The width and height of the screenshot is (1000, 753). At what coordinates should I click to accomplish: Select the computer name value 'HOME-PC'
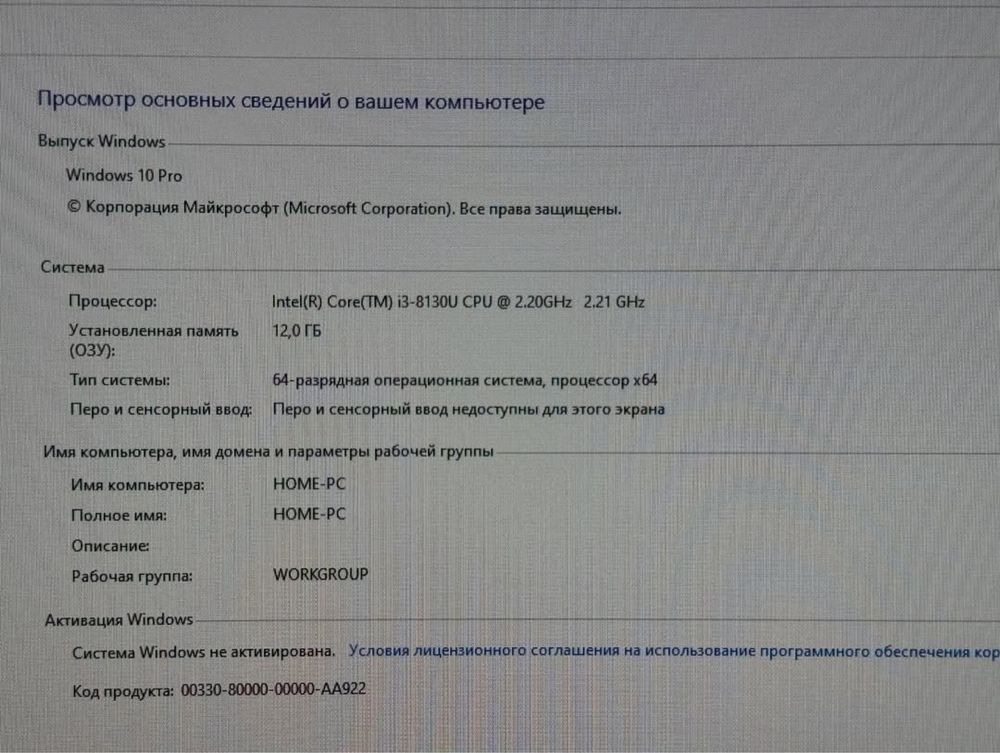click(x=309, y=484)
